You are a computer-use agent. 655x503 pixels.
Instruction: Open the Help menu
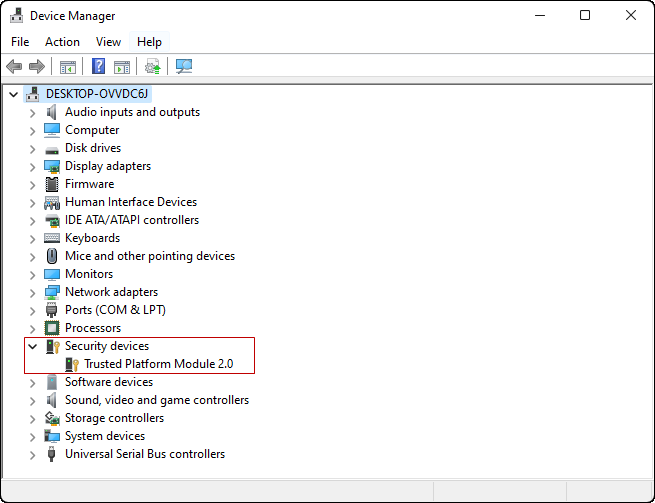coord(149,42)
